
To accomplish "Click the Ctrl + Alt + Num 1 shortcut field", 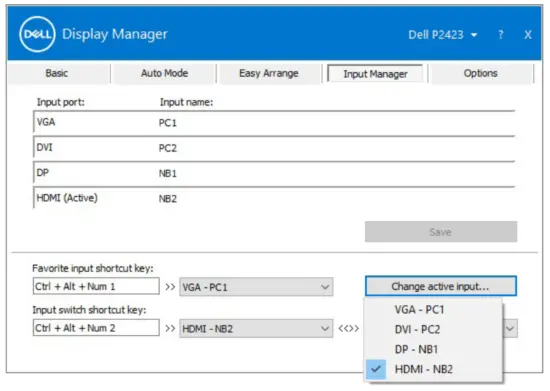I will [x=96, y=286].
